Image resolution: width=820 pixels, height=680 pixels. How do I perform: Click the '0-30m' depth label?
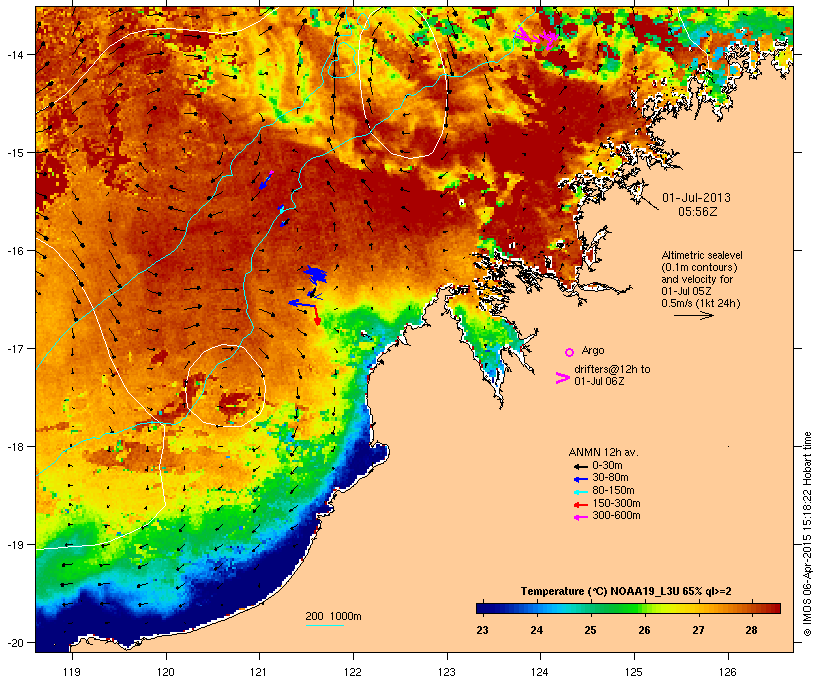pyautogui.click(x=607, y=466)
